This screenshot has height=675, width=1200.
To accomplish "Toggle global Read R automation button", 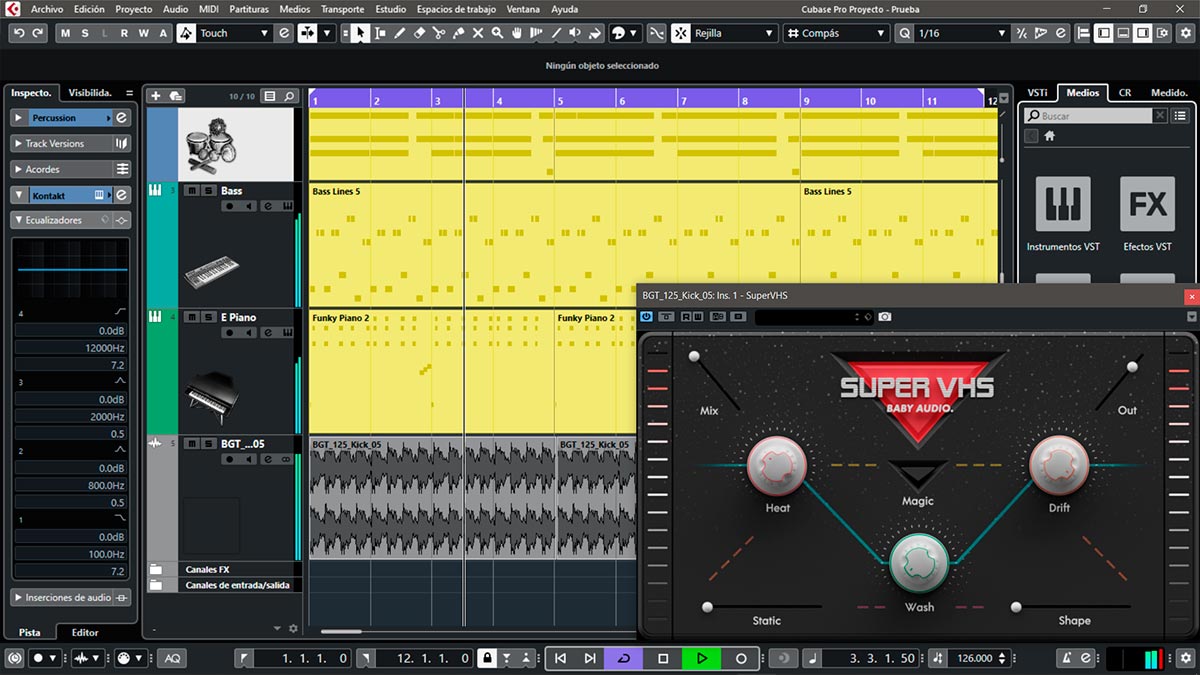I will point(124,33).
